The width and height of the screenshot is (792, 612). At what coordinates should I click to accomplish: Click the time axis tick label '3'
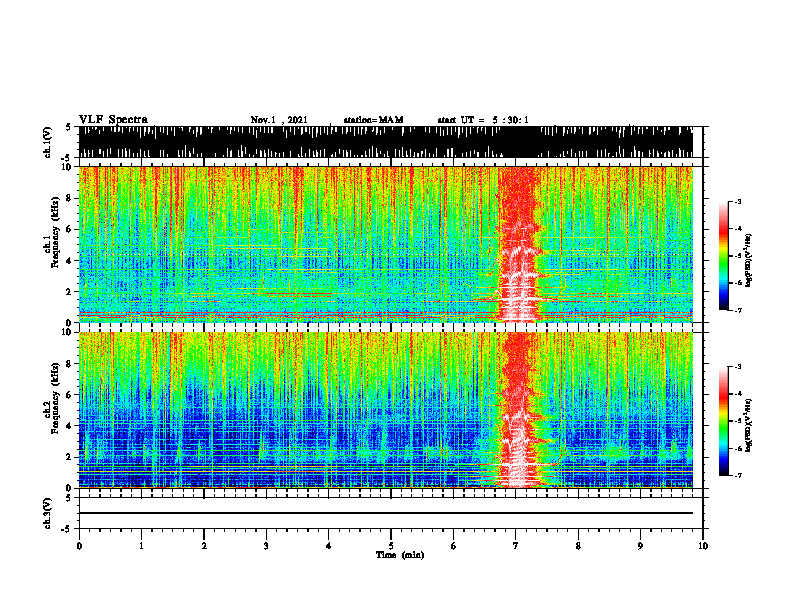click(266, 546)
